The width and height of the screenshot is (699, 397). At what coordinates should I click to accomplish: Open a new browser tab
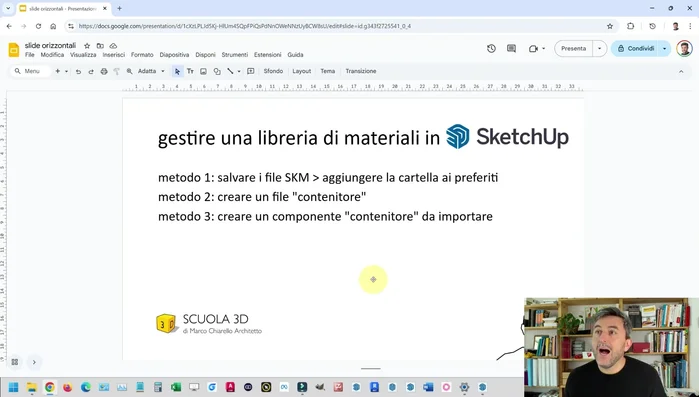119,8
